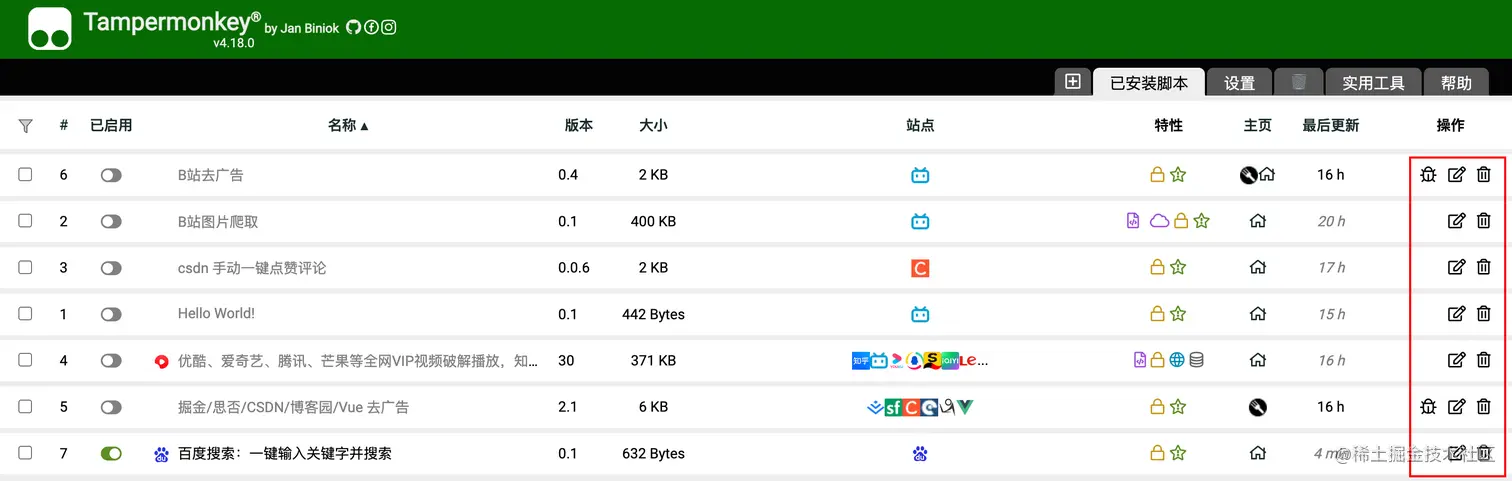Click the Tampermonkey logo in the header

pos(50,29)
